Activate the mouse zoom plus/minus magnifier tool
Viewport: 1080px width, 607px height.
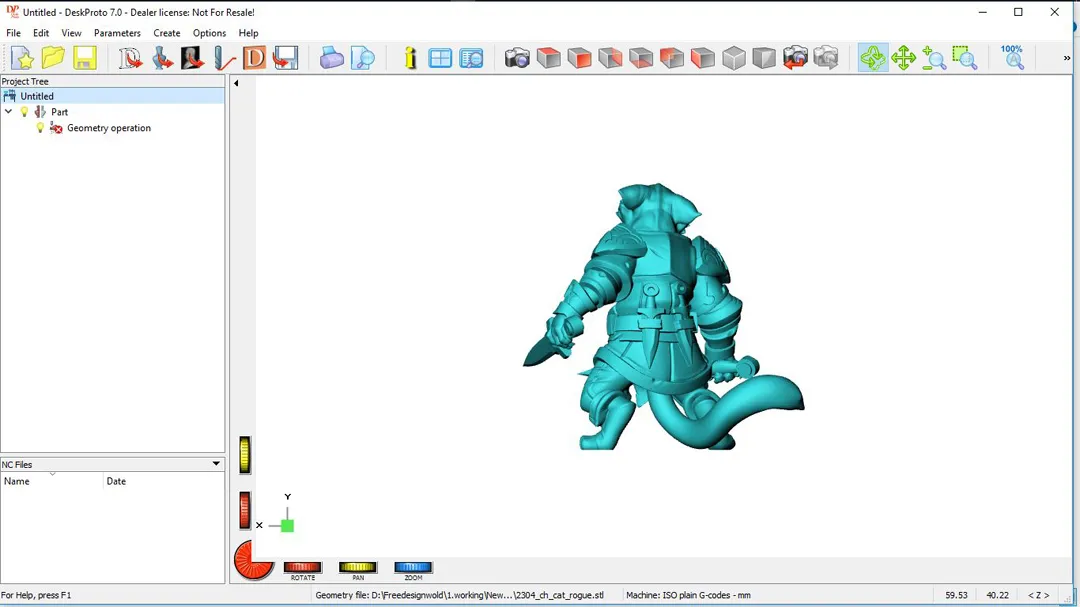click(x=934, y=58)
